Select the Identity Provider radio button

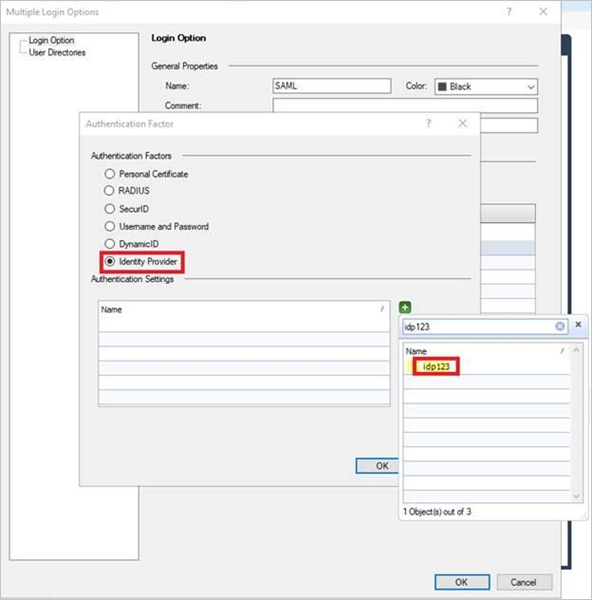click(109, 261)
